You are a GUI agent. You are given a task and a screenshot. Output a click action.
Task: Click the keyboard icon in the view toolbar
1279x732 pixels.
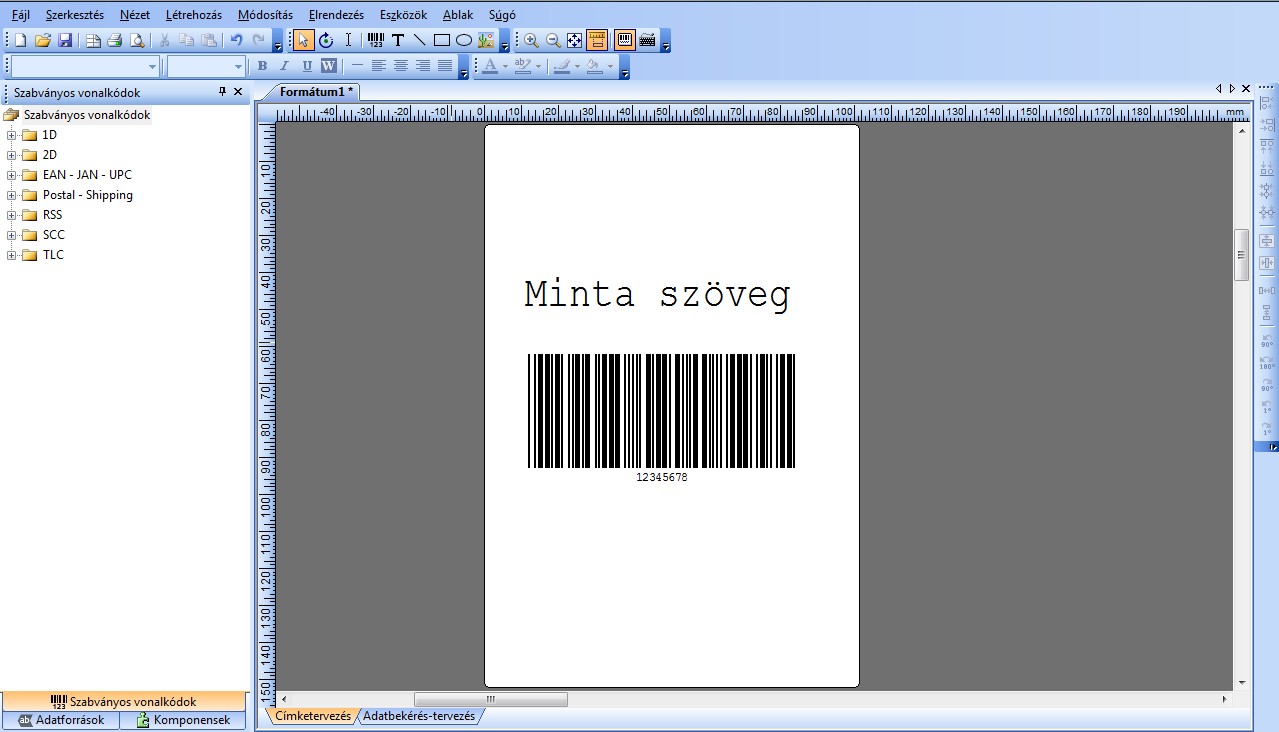[647, 41]
